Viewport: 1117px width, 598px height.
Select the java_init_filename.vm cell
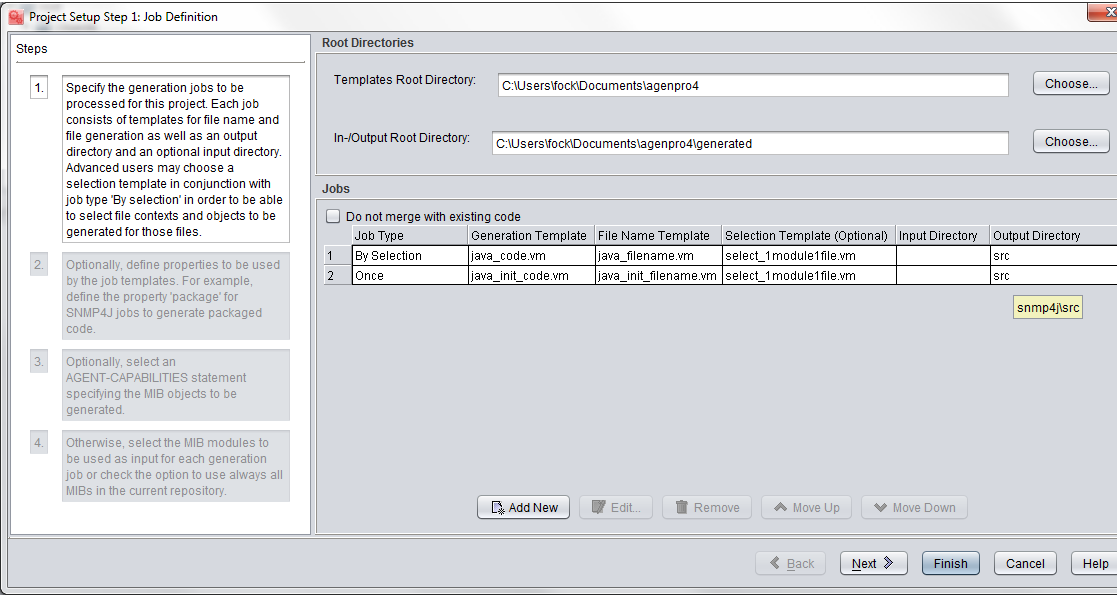click(659, 275)
